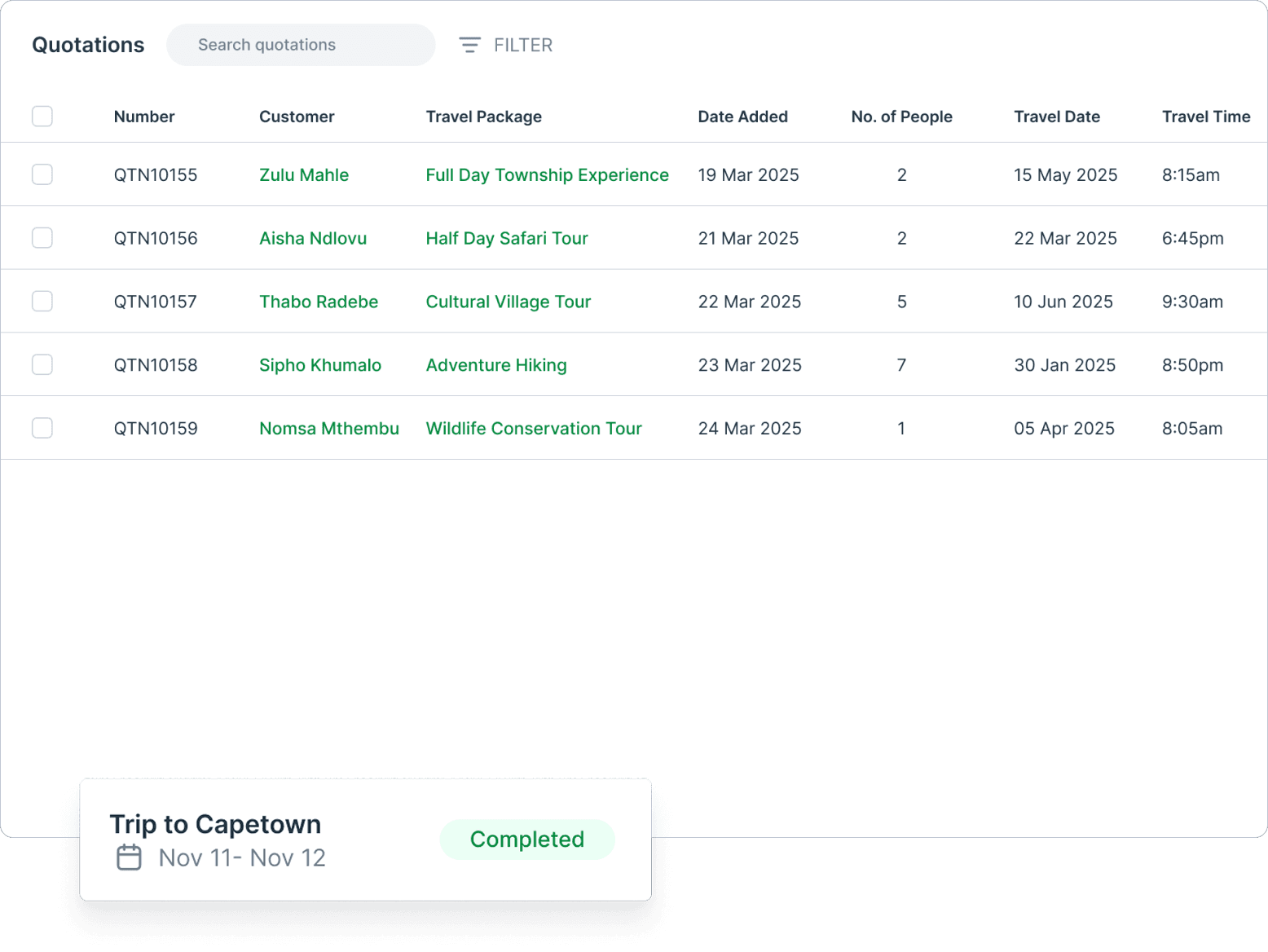This screenshot has height=952, width=1268.
Task: Click the Quotations heading
Action: pyautogui.click(x=88, y=45)
